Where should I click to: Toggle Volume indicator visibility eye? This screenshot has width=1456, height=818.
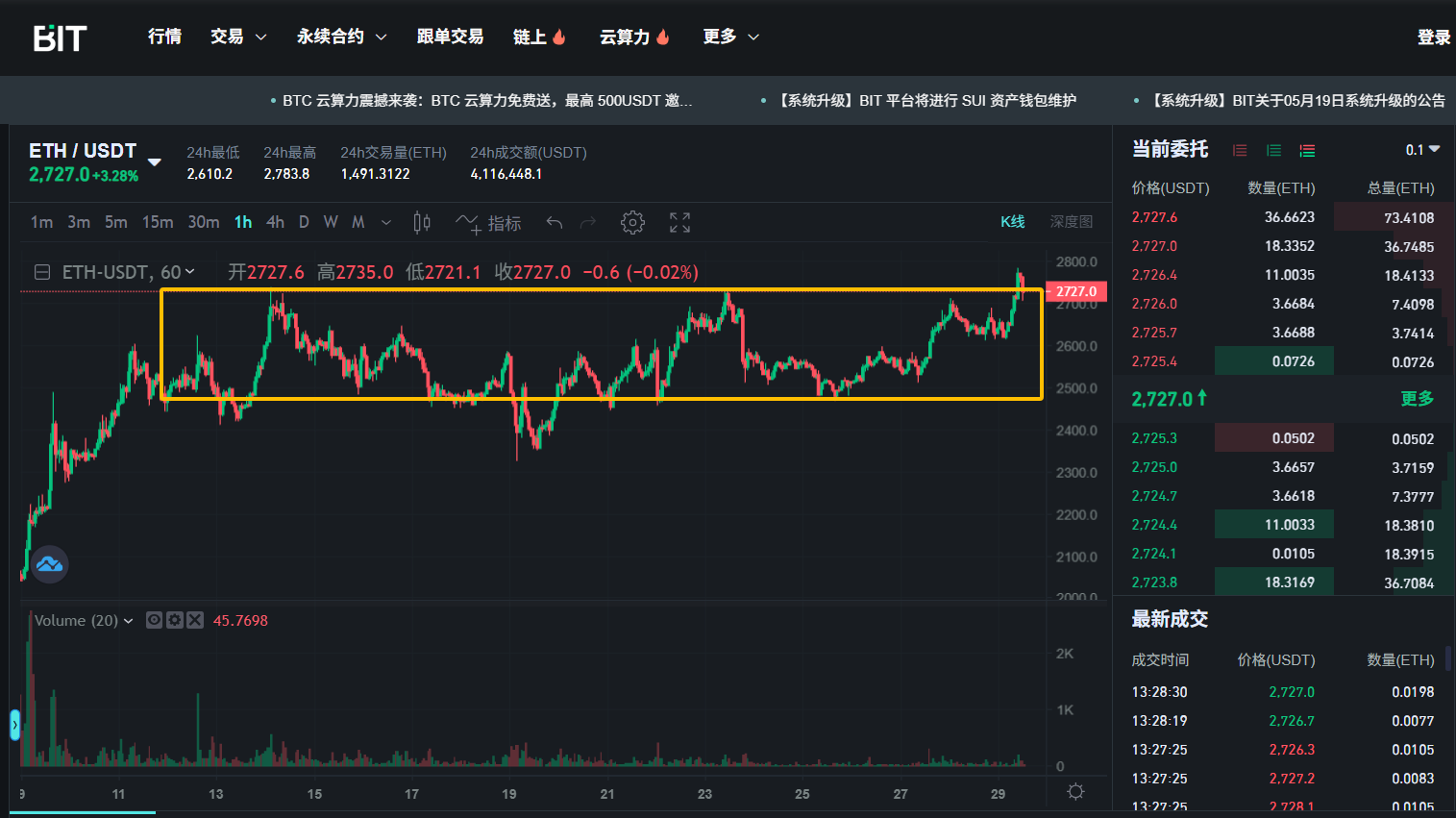click(154, 620)
